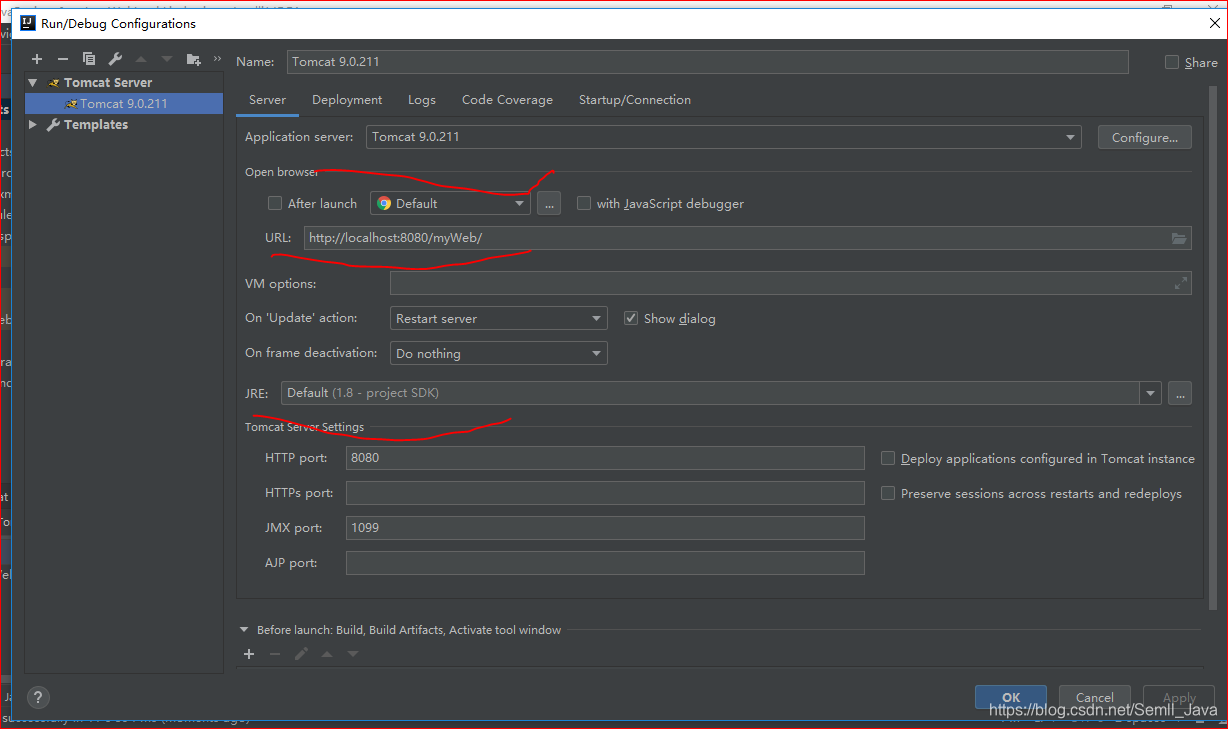Viewport: 1228px width, 729px height.
Task: Switch to the Server tab
Action: pyautogui.click(x=267, y=100)
